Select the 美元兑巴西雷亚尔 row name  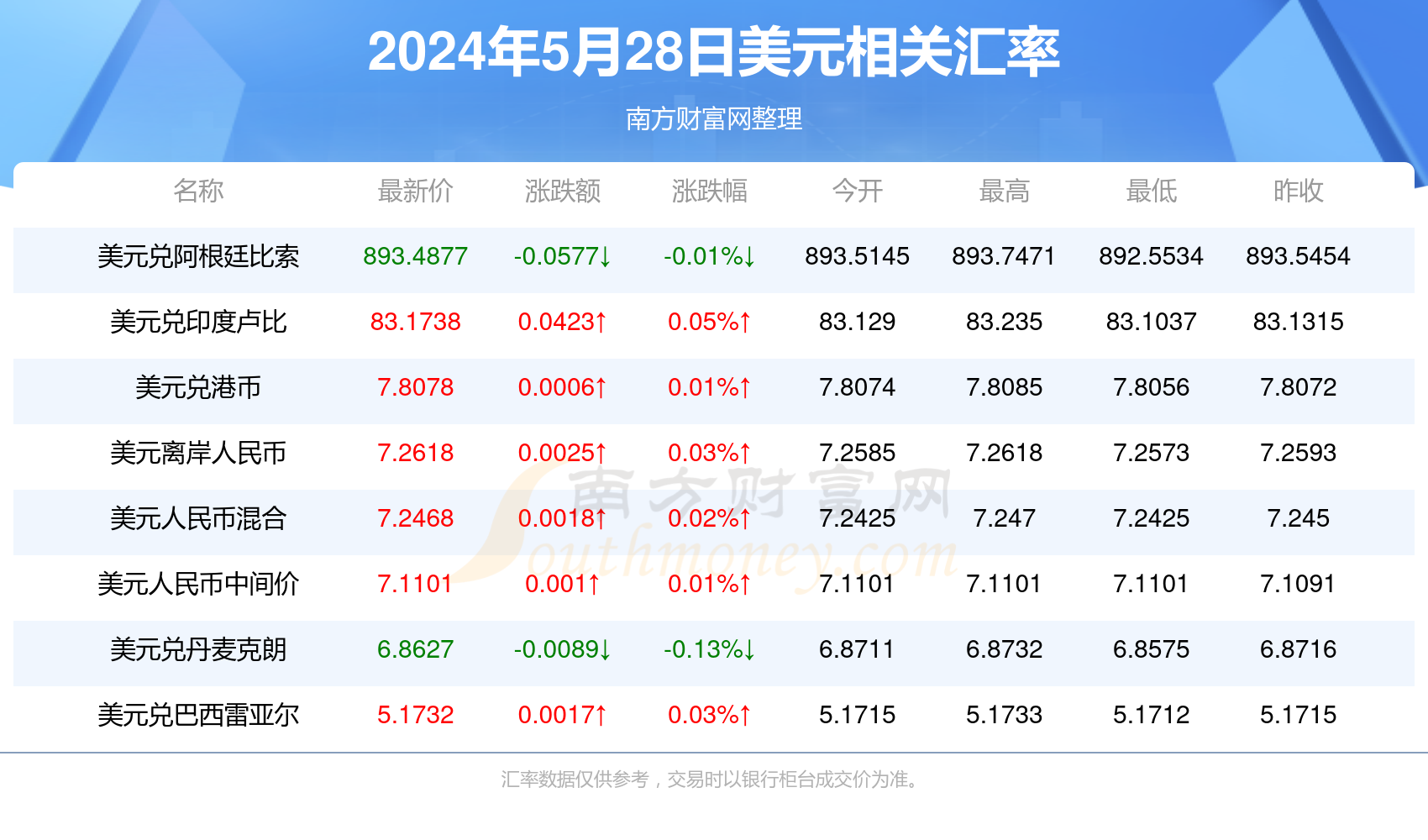[x=198, y=715]
